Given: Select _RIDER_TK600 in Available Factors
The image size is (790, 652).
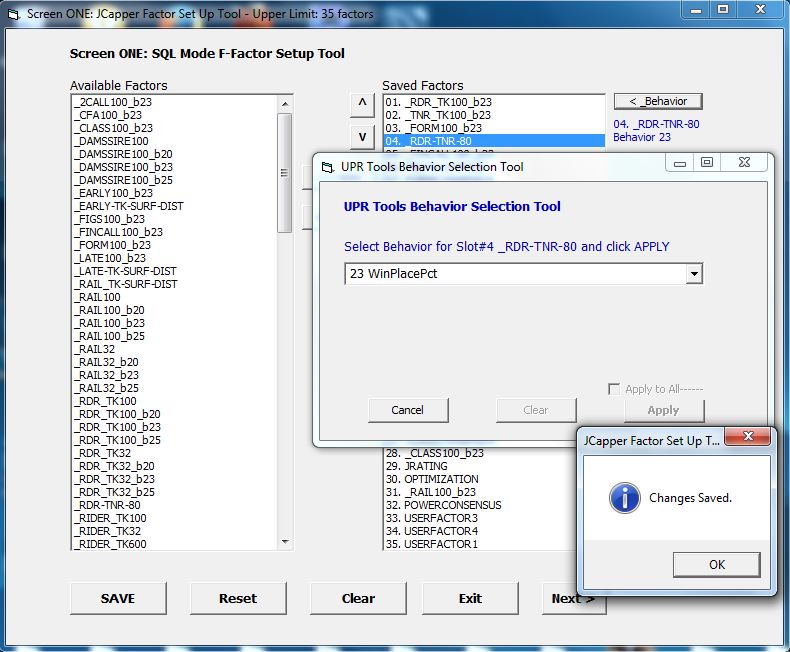Looking at the screenshot, I should point(174,544).
